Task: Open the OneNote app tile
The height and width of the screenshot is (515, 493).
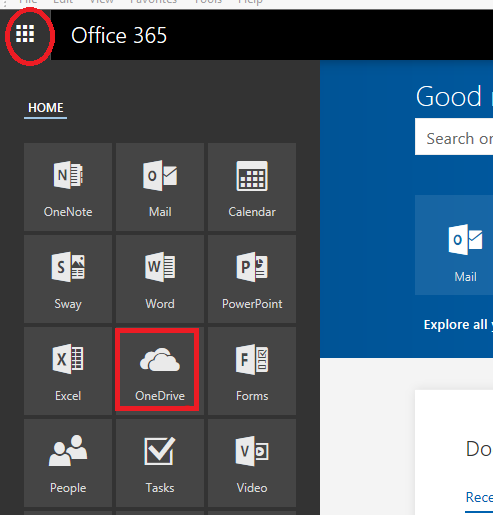Action: (68, 187)
